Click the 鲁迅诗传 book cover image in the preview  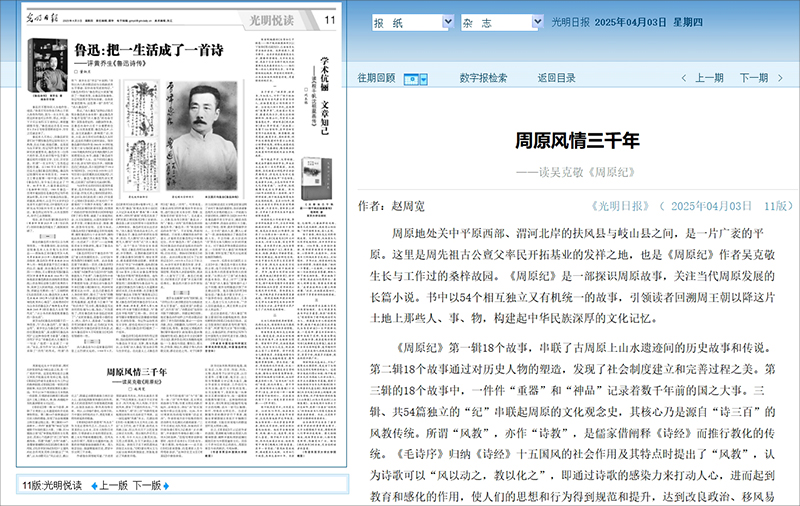tap(47, 65)
